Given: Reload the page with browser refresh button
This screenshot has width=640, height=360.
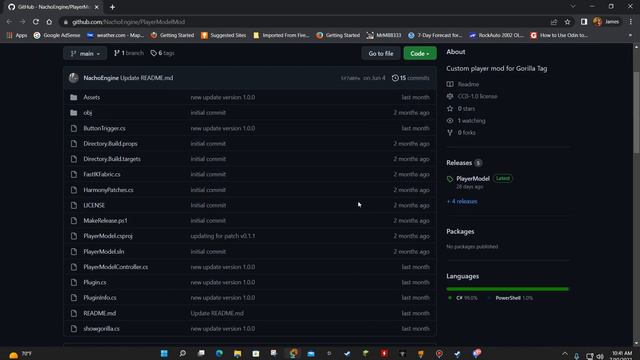Looking at the screenshot, I should point(36,22).
